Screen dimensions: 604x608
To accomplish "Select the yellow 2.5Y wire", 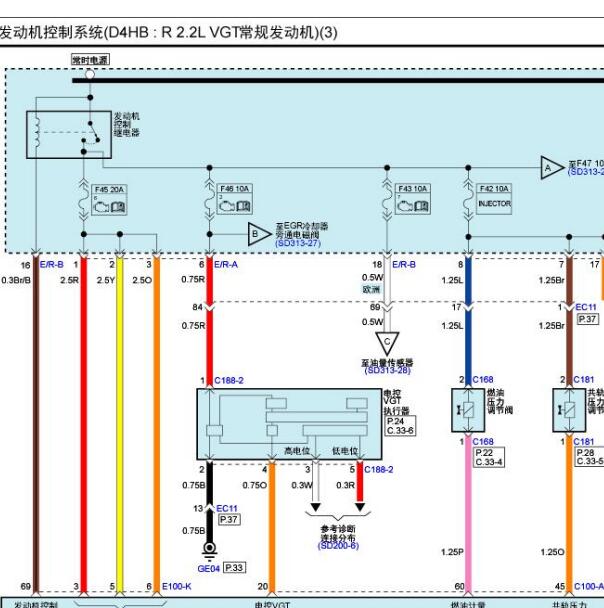I will click(120, 425).
